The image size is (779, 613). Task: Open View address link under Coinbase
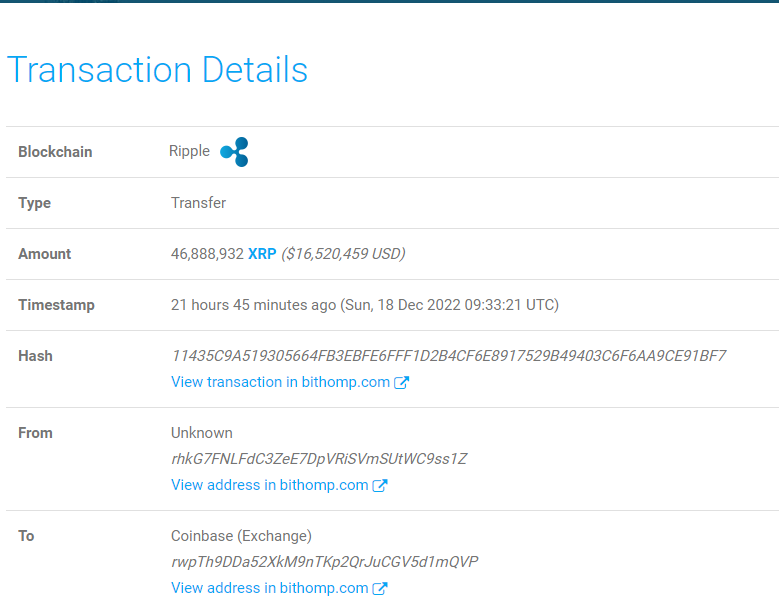pos(269,588)
